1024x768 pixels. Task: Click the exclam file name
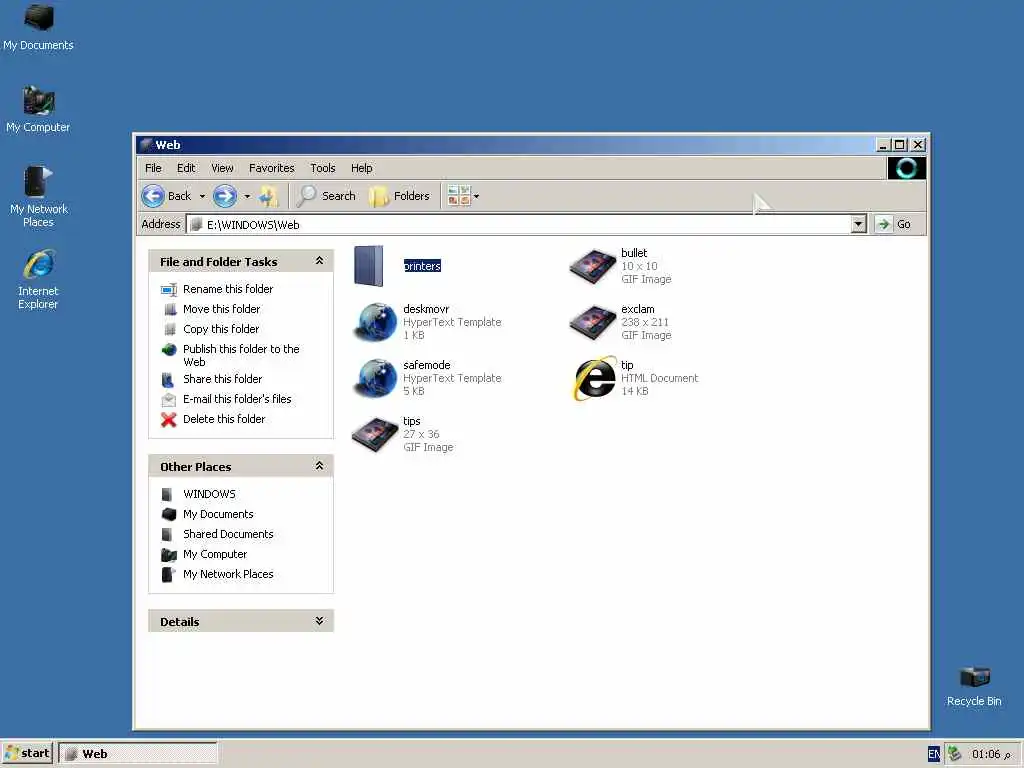coord(637,309)
